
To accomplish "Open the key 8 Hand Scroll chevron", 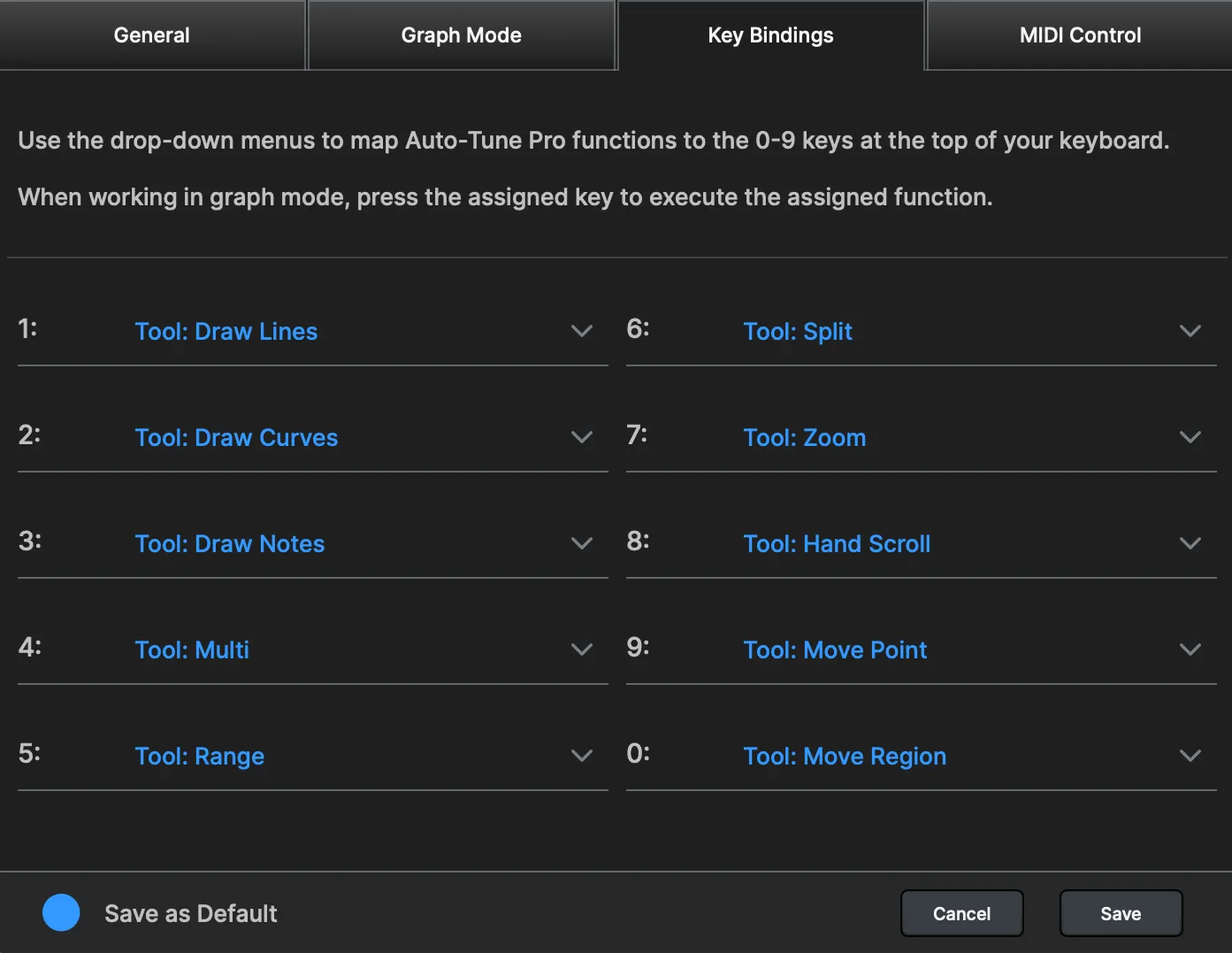I will click(x=1190, y=544).
